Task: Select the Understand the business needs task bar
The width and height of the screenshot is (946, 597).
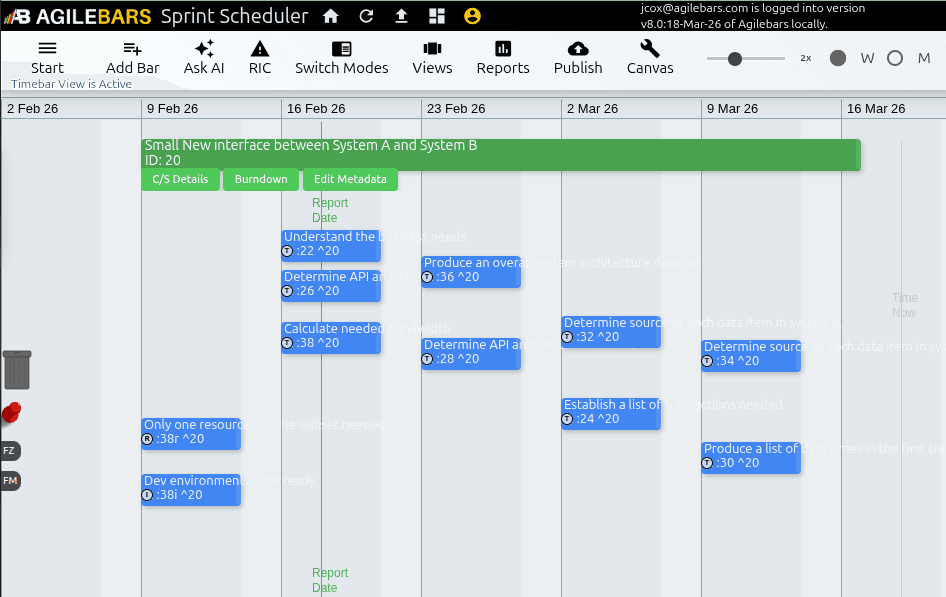Action: point(330,245)
